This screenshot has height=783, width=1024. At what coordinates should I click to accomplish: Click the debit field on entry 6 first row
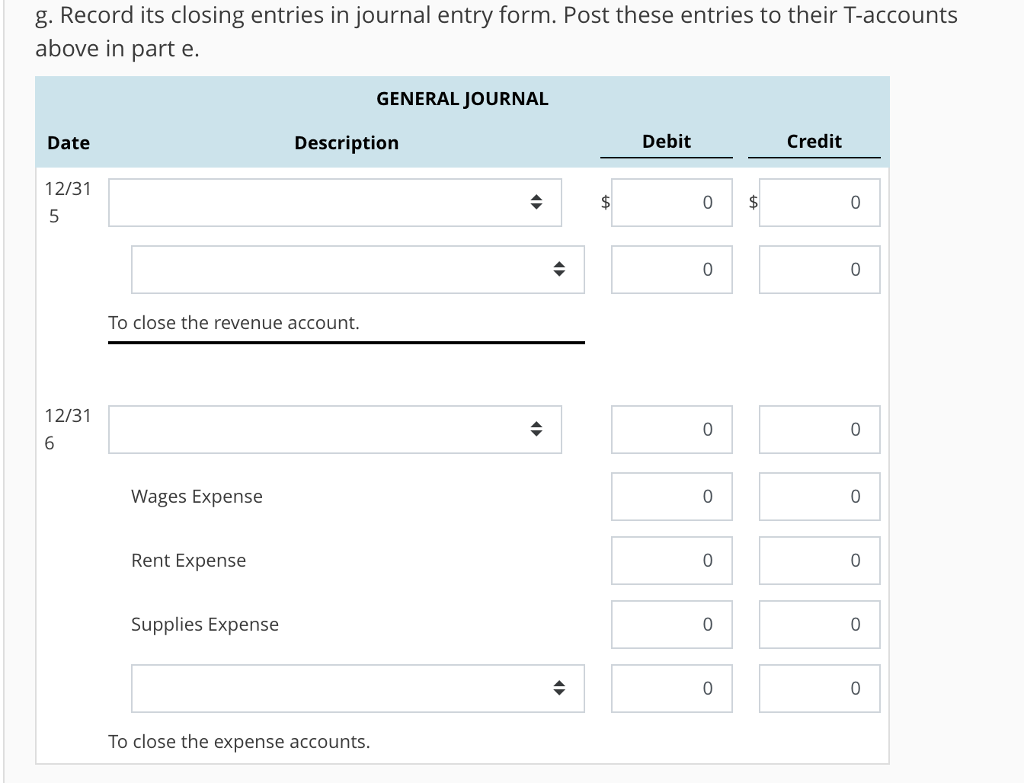(672, 430)
